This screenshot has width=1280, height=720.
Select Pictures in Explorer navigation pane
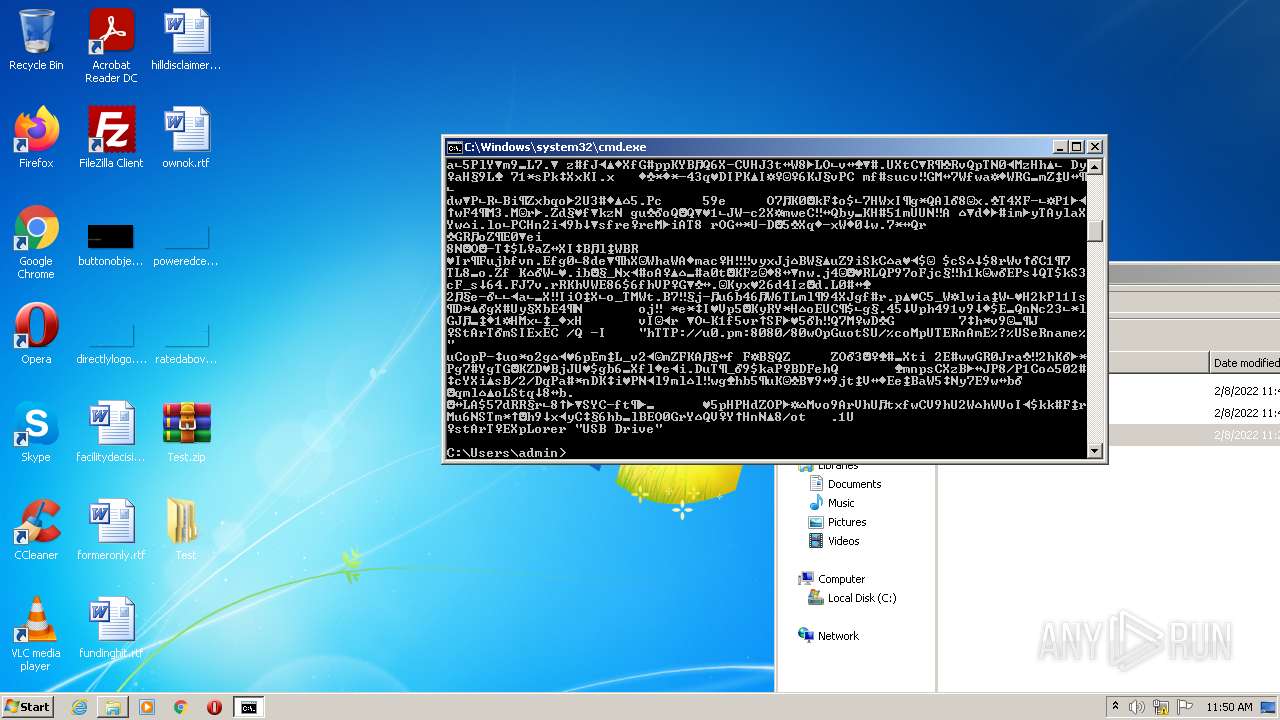point(837,522)
